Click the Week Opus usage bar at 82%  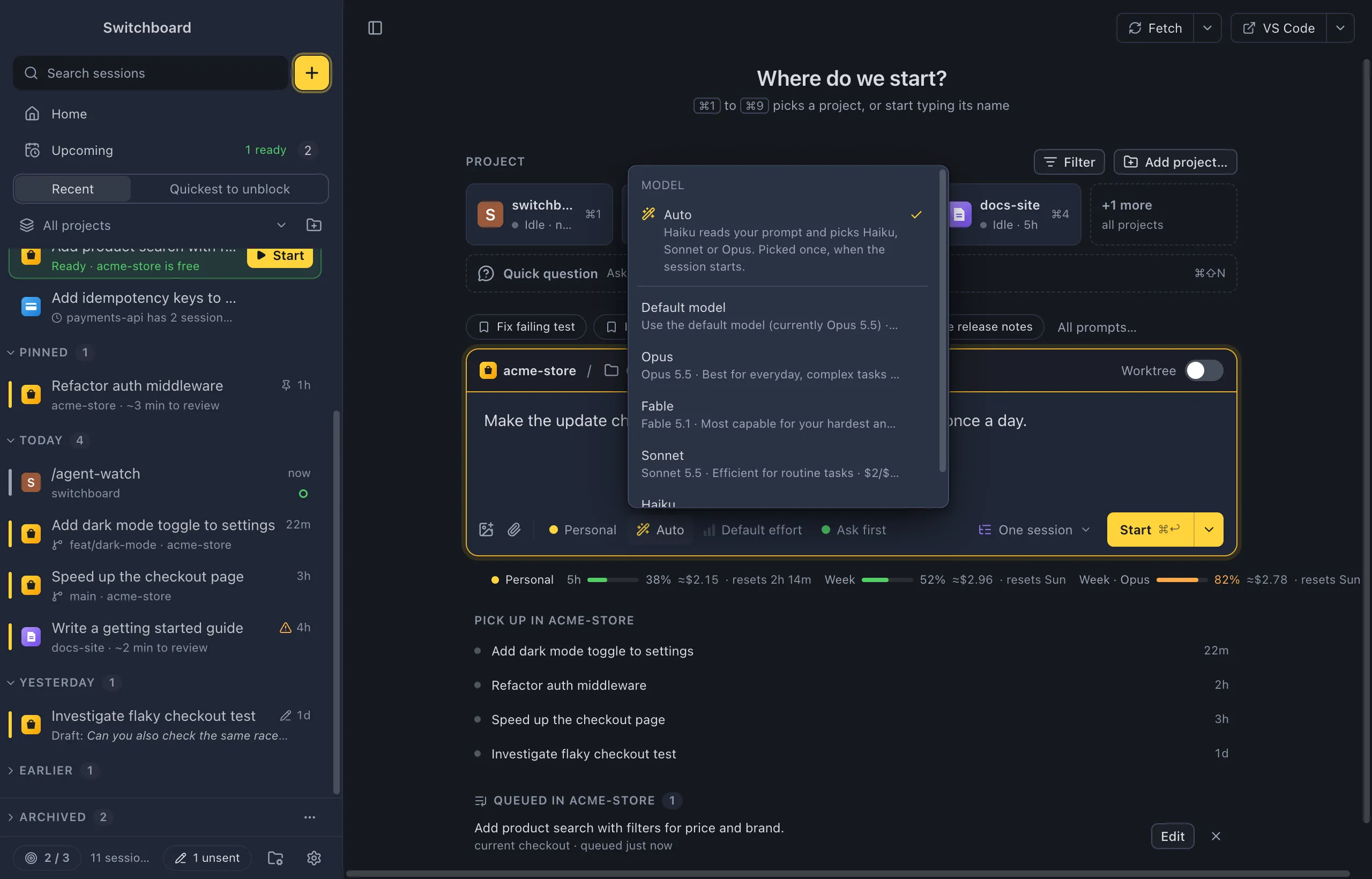click(1181, 579)
